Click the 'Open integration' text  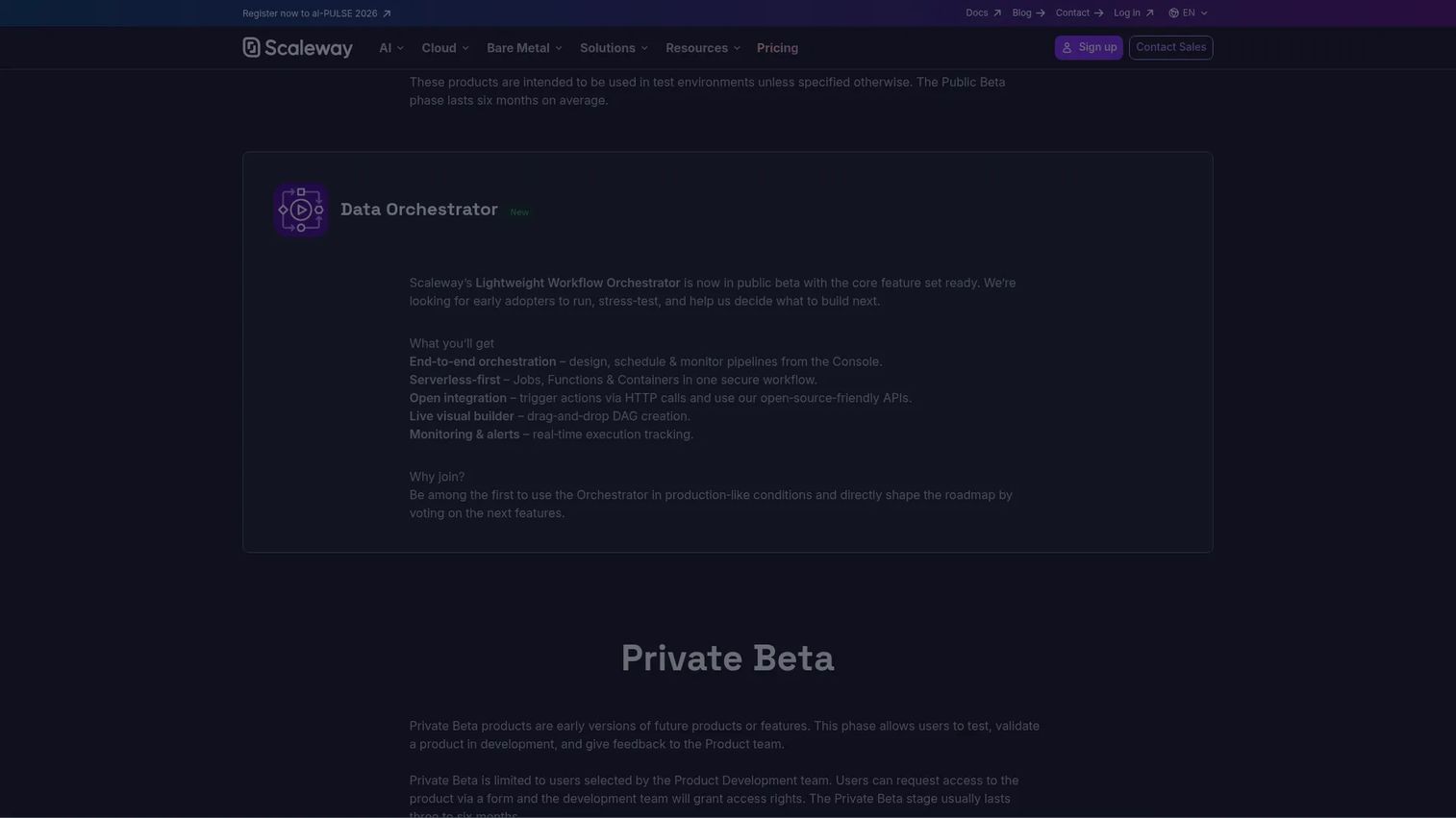pos(458,399)
